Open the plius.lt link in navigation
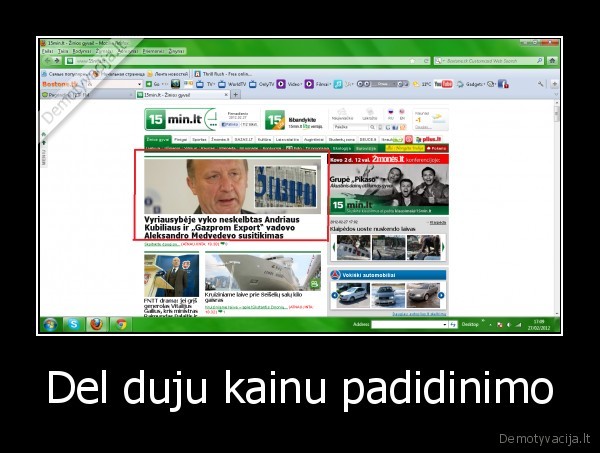The image size is (600, 453). (x=429, y=139)
